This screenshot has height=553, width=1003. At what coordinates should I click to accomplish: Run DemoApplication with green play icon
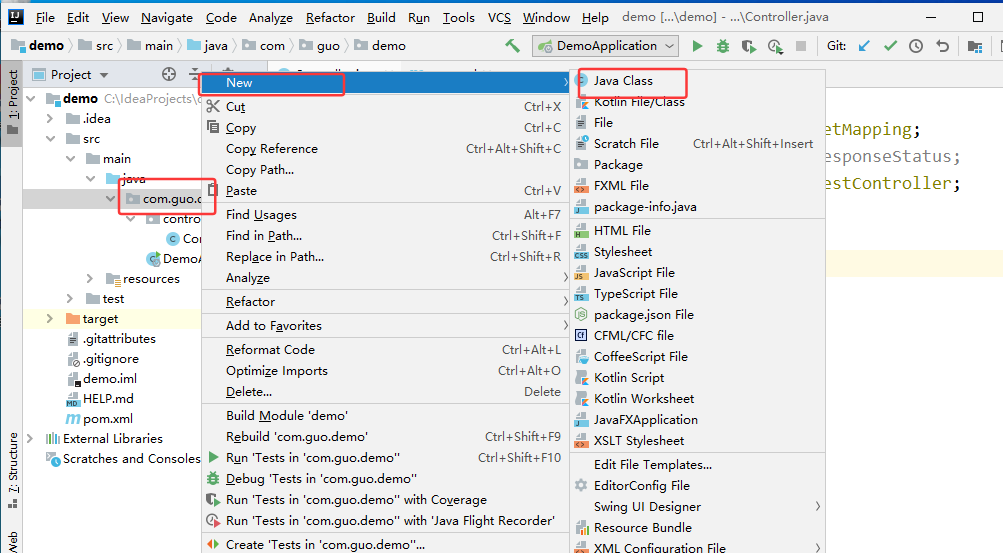tap(697, 46)
